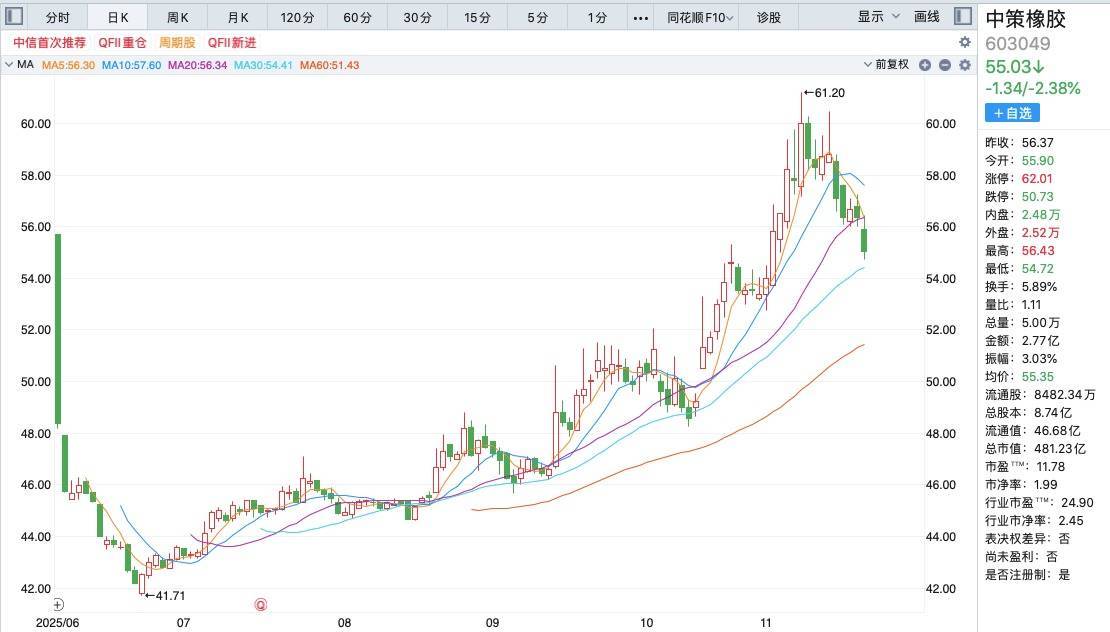Open the 前复权 adjustment dropdown
Image resolution: width=1110 pixels, height=632 pixels.
coord(891,65)
